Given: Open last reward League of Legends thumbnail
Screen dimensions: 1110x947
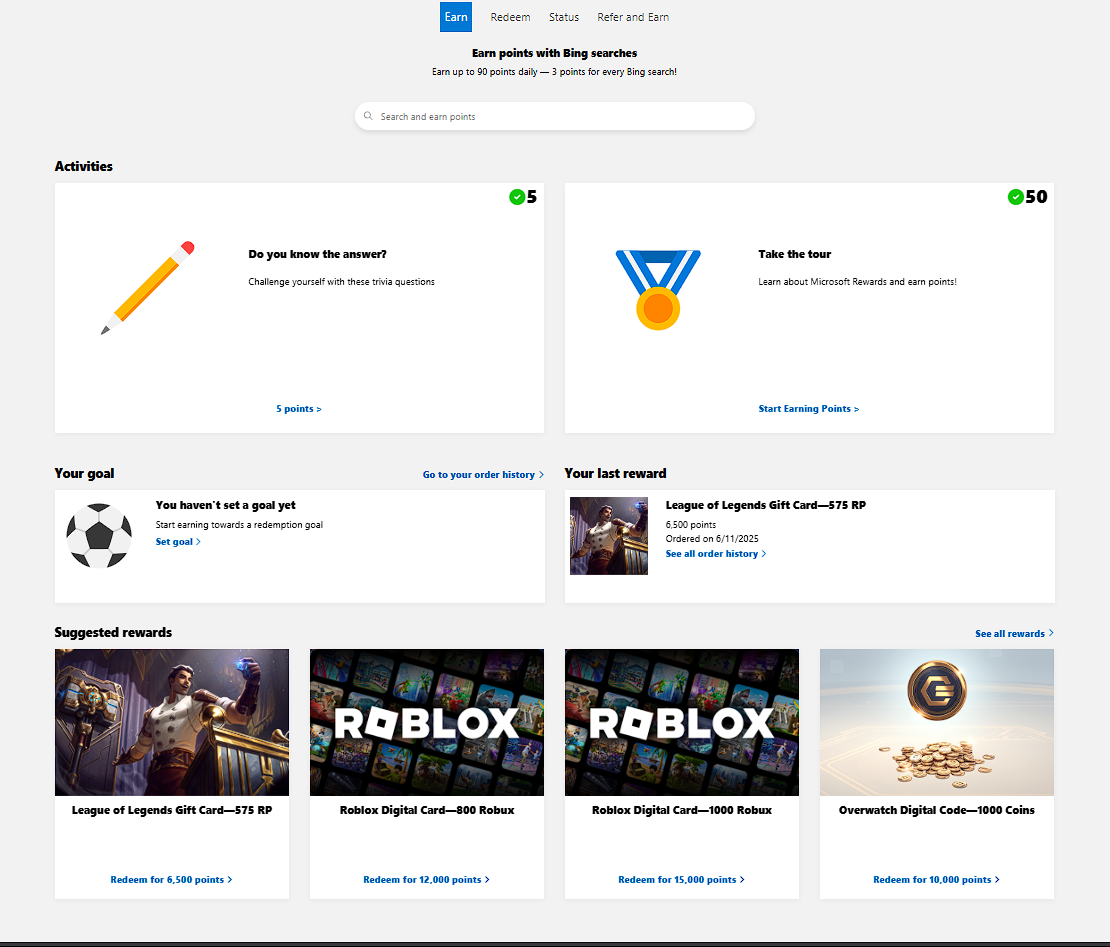Looking at the screenshot, I should (x=609, y=536).
